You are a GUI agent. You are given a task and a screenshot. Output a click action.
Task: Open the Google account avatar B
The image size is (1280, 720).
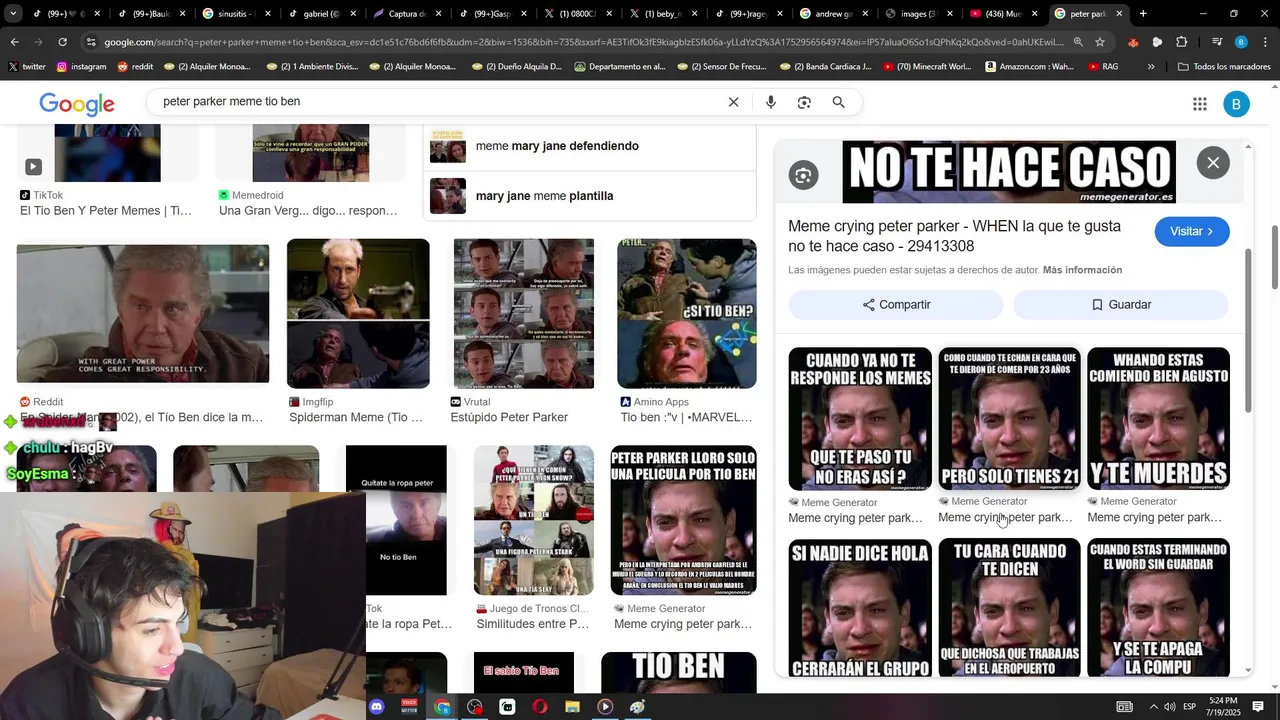coord(1236,104)
